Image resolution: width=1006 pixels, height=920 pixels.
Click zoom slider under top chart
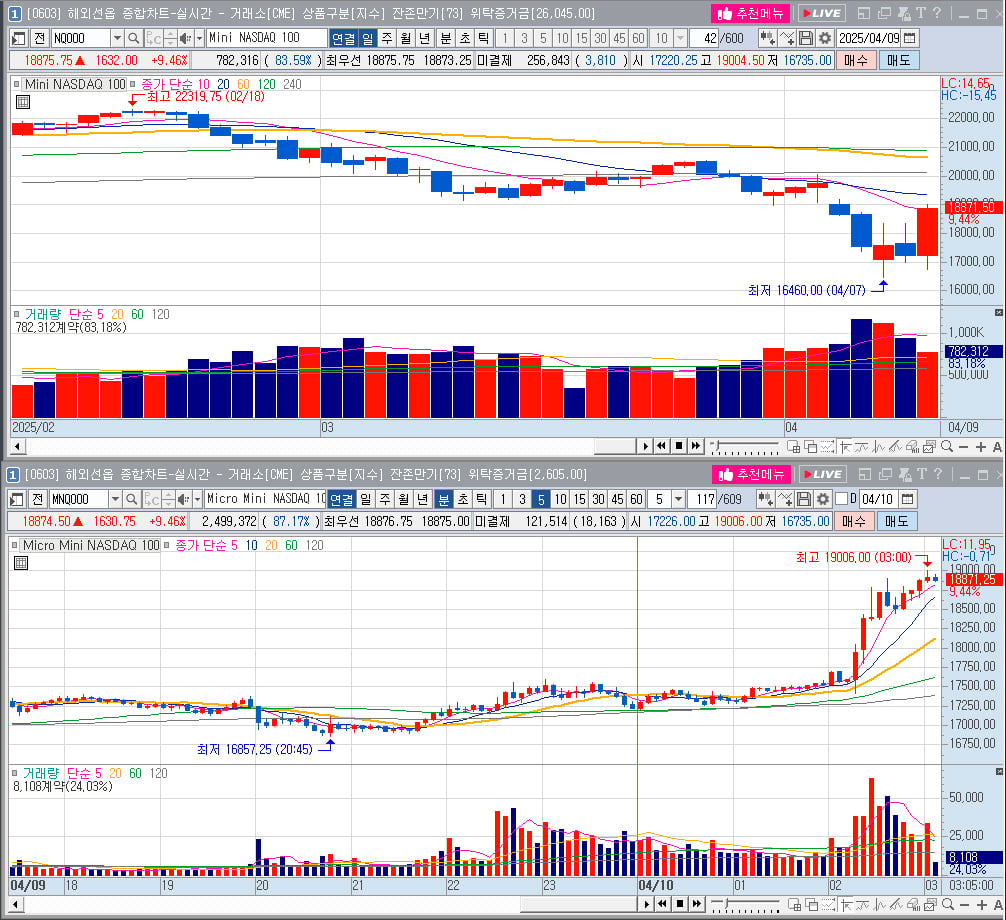(744, 446)
